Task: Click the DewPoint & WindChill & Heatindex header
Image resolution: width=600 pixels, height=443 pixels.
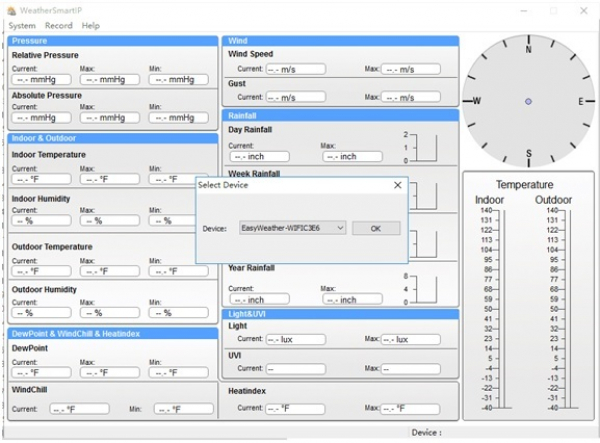Action: pos(112,334)
